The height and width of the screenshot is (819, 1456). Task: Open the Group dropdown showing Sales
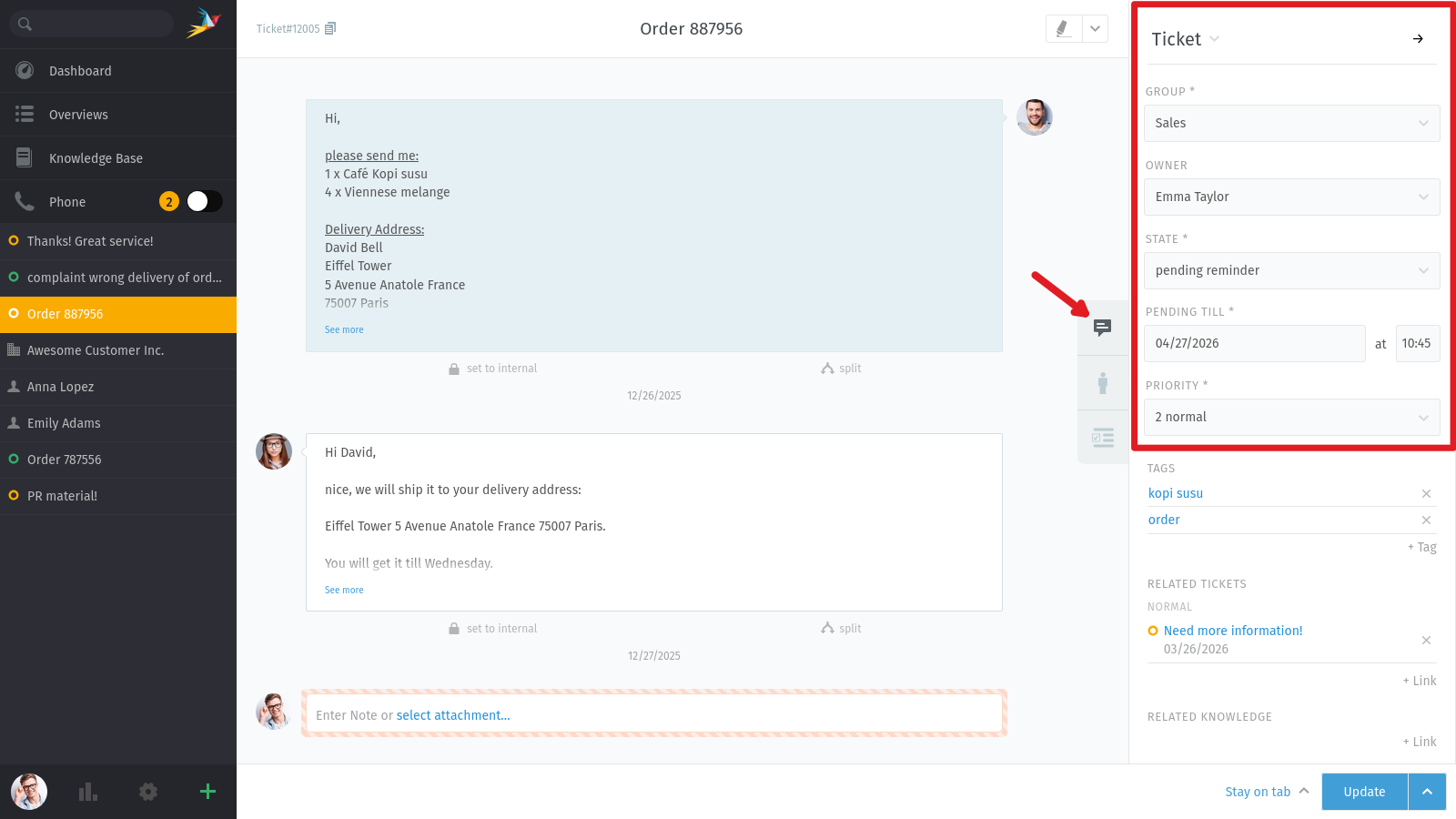[x=1292, y=123]
